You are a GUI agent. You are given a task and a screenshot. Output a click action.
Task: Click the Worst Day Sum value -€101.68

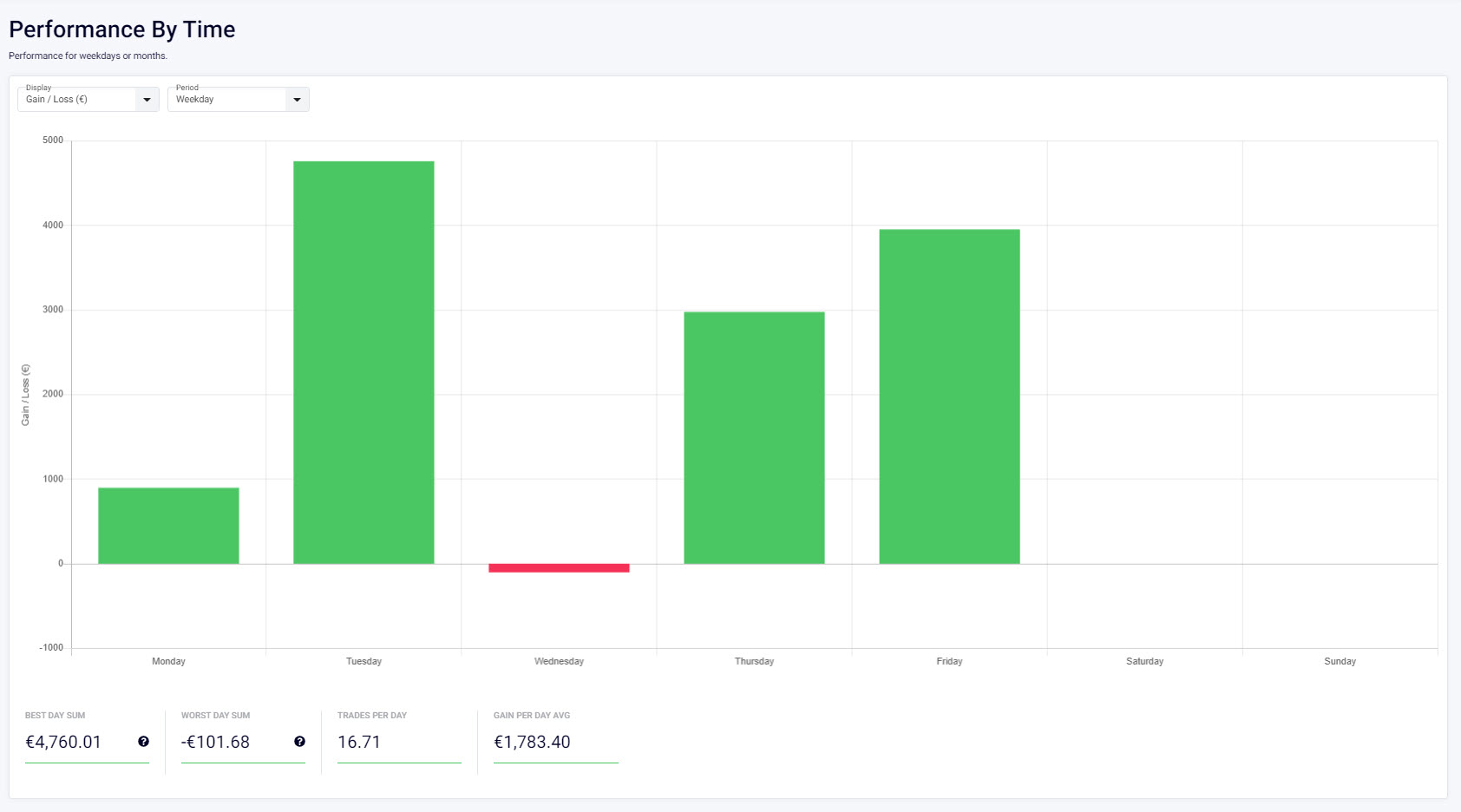(x=215, y=743)
